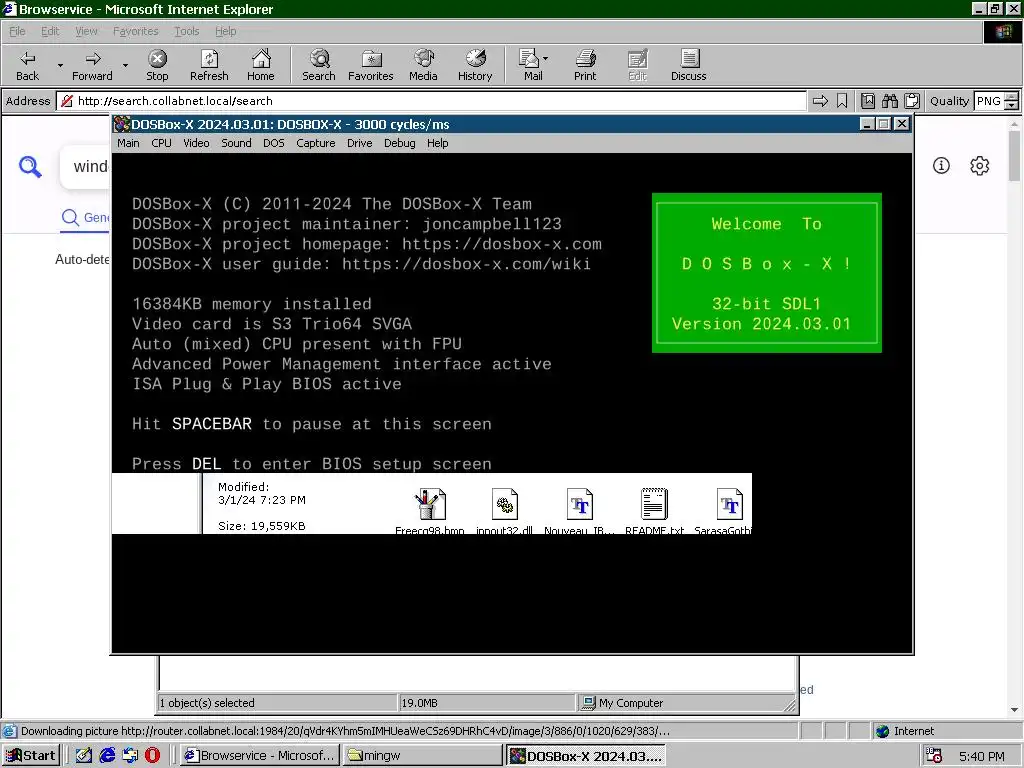The width and height of the screenshot is (1024, 768).
Task: Open the Debug menu in DOSBox-X
Action: [399, 143]
